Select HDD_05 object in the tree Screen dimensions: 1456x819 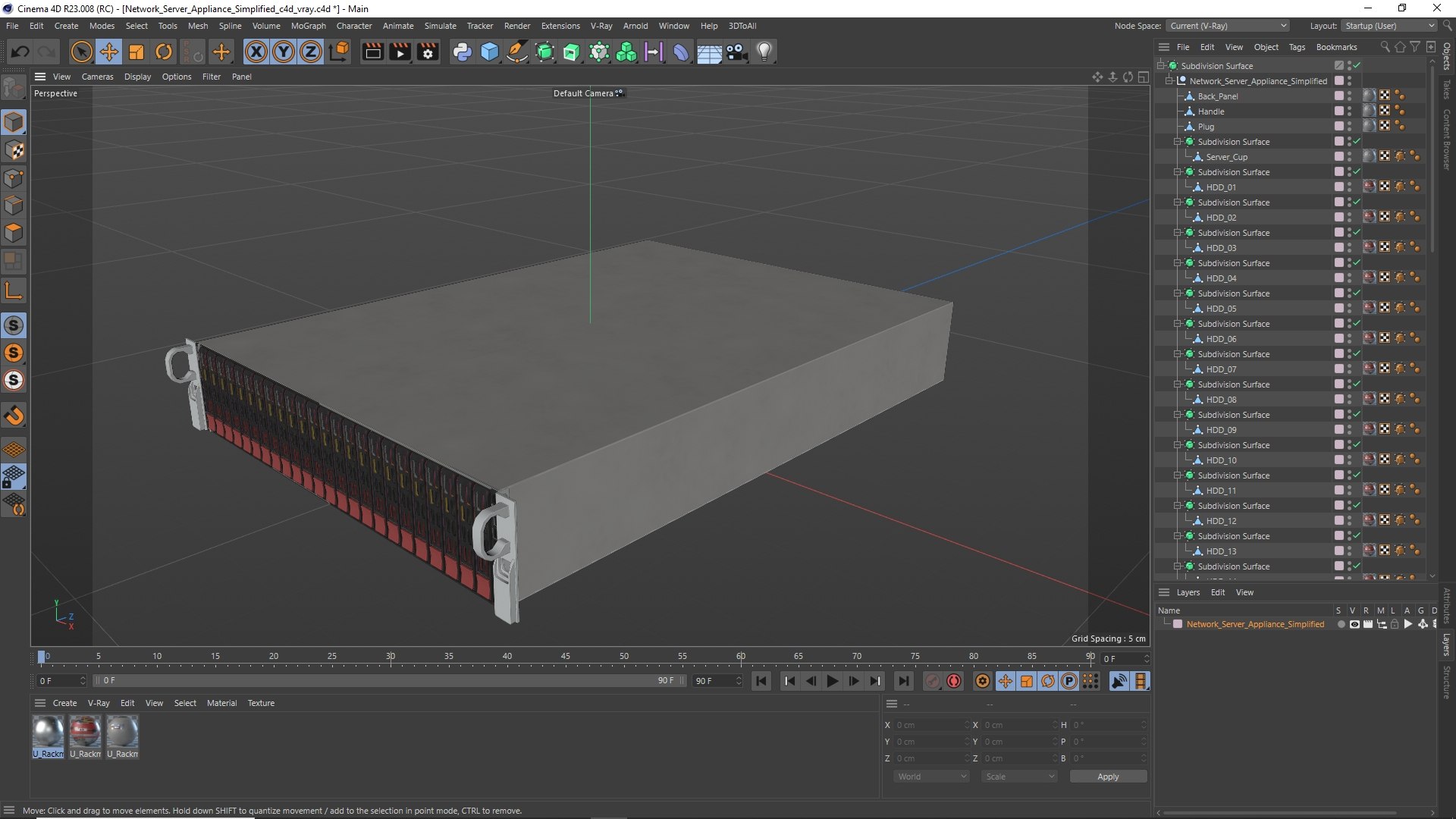click(x=1221, y=309)
